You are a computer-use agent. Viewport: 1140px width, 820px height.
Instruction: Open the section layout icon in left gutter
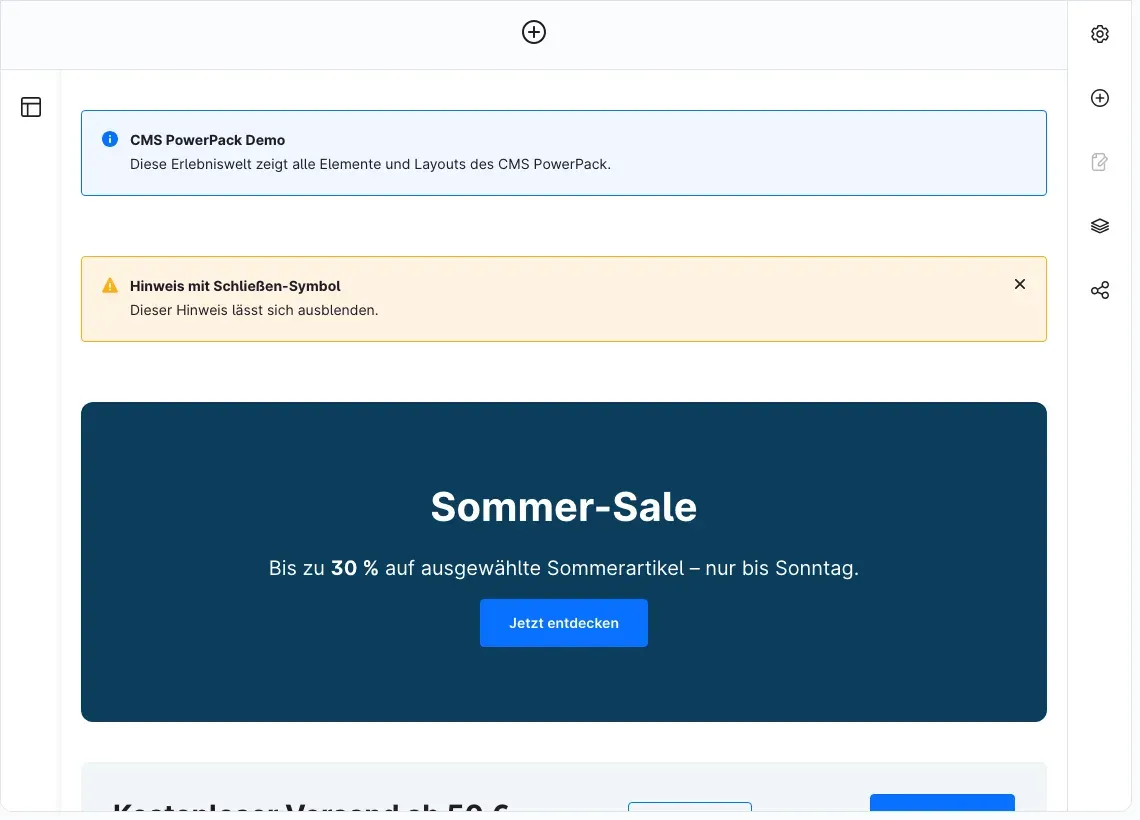pyautogui.click(x=31, y=107)
